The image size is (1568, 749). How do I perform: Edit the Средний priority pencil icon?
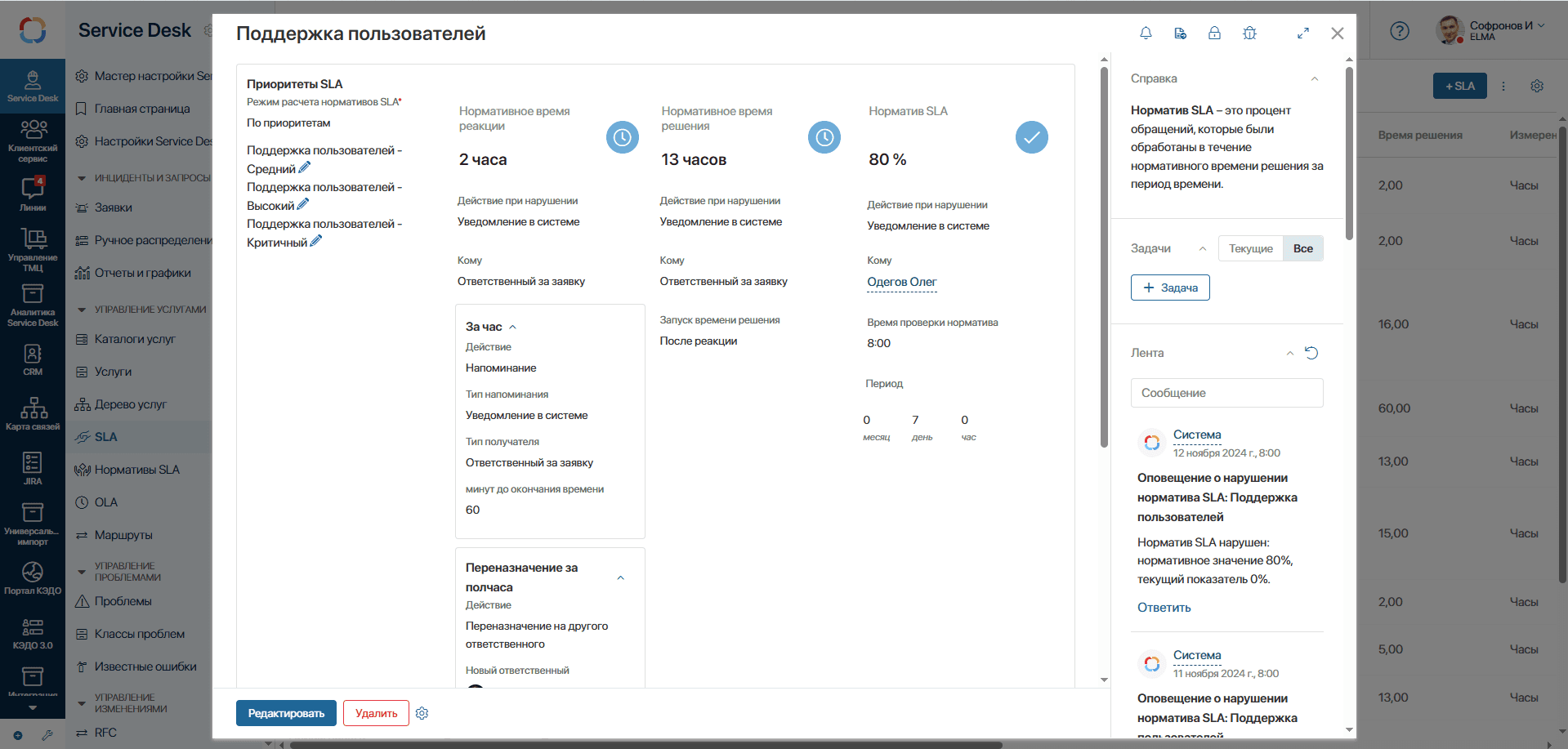pyautogui.click(x=305, y=167)
